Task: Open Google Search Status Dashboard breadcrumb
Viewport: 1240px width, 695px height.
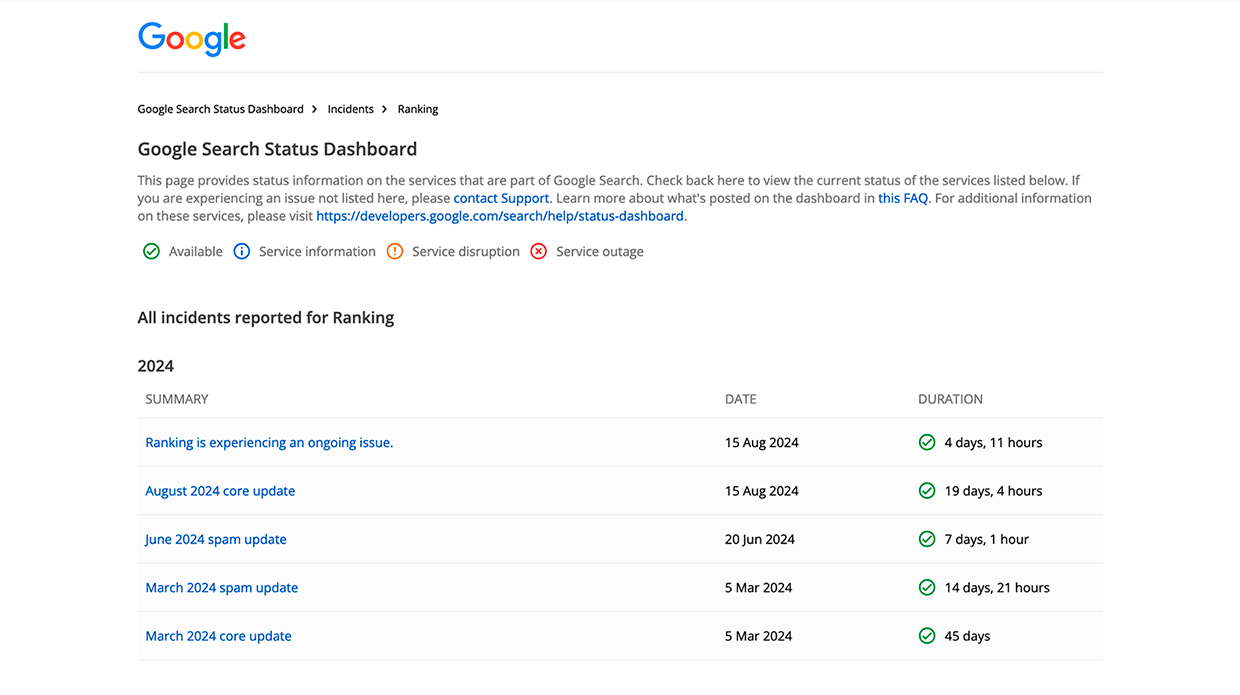Action: pos(220,109)
